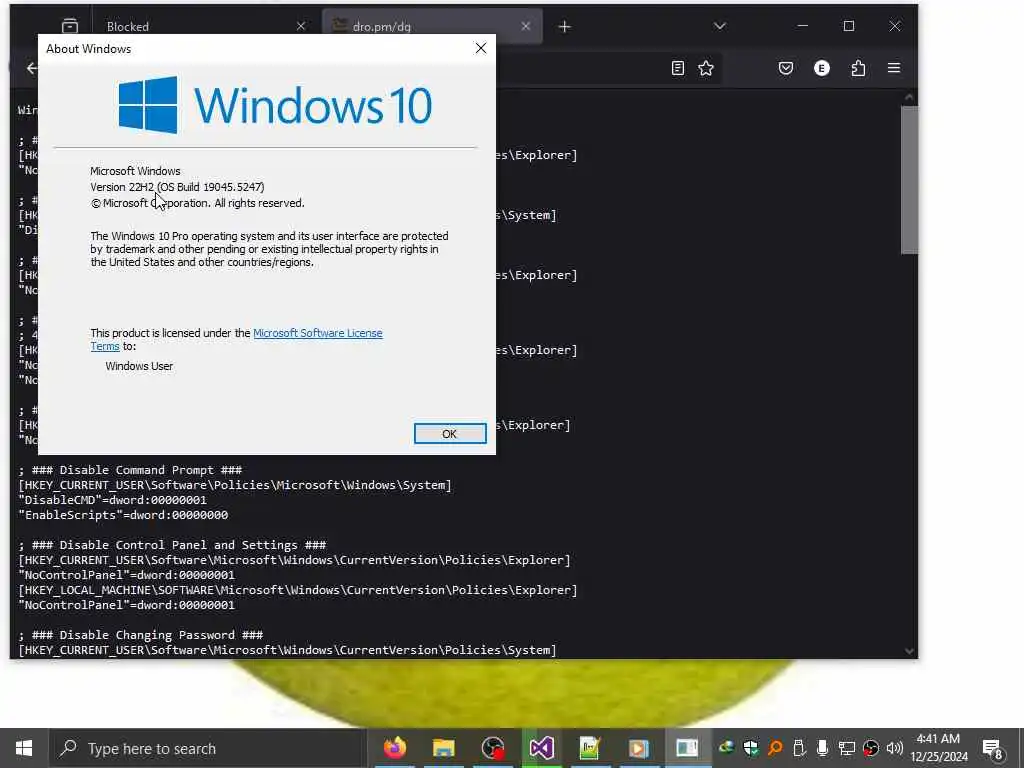Click Firefox page scrollbar down arrow
This screenshot has height=768, width=1024.
coord(909,650)
